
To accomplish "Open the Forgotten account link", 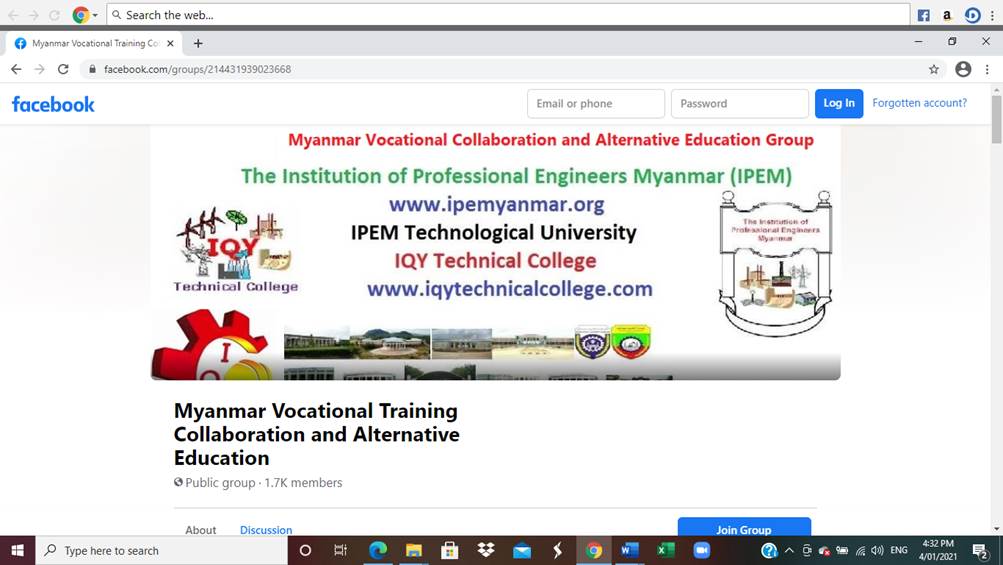I will [919, 103].
